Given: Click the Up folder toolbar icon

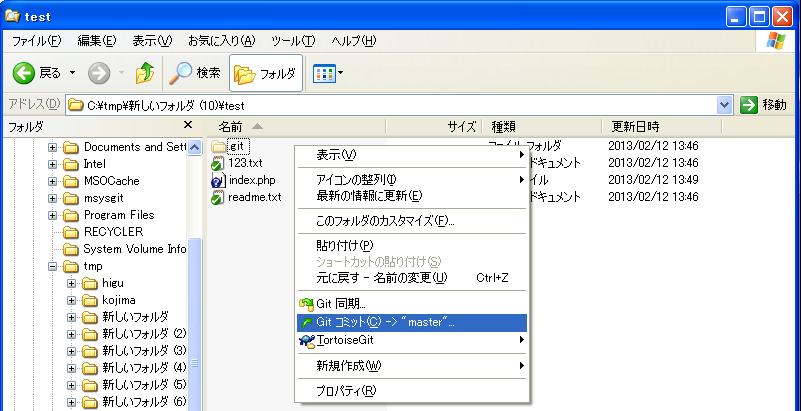Looking at the screenshot, I should 145,73.
